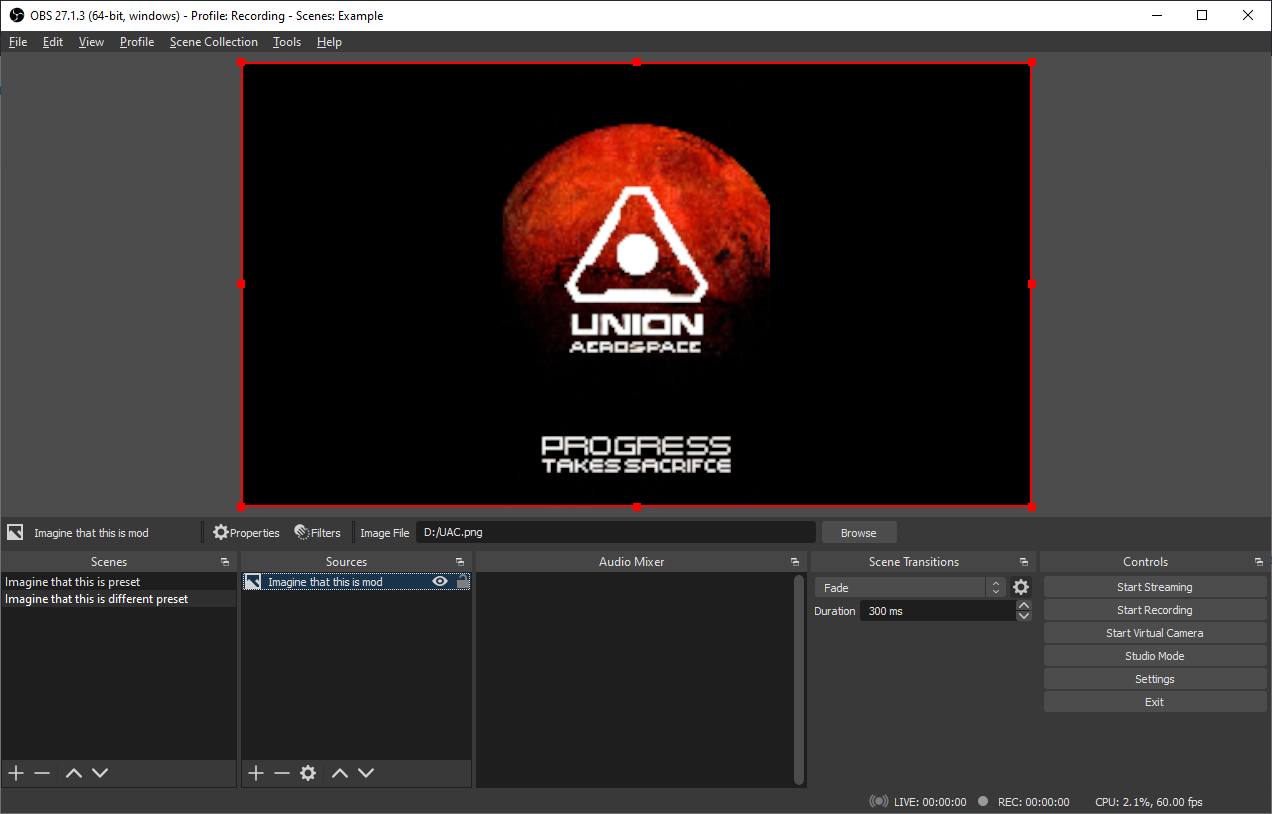1272x814 pixels.
Task: Decrease the transition duration with down arrow
Action: pos(1024,616)
